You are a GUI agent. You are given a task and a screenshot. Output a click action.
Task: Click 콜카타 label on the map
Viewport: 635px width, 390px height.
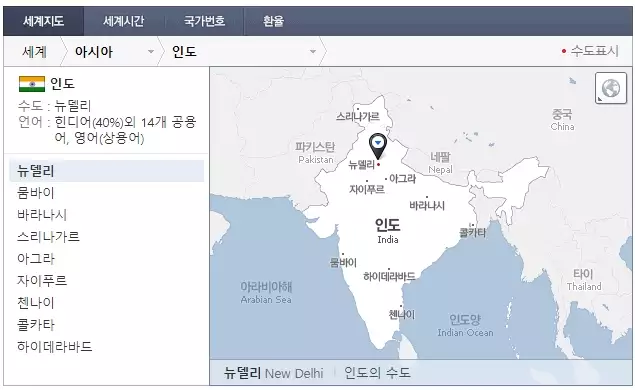pyautogui.click(x=472, y=232)
